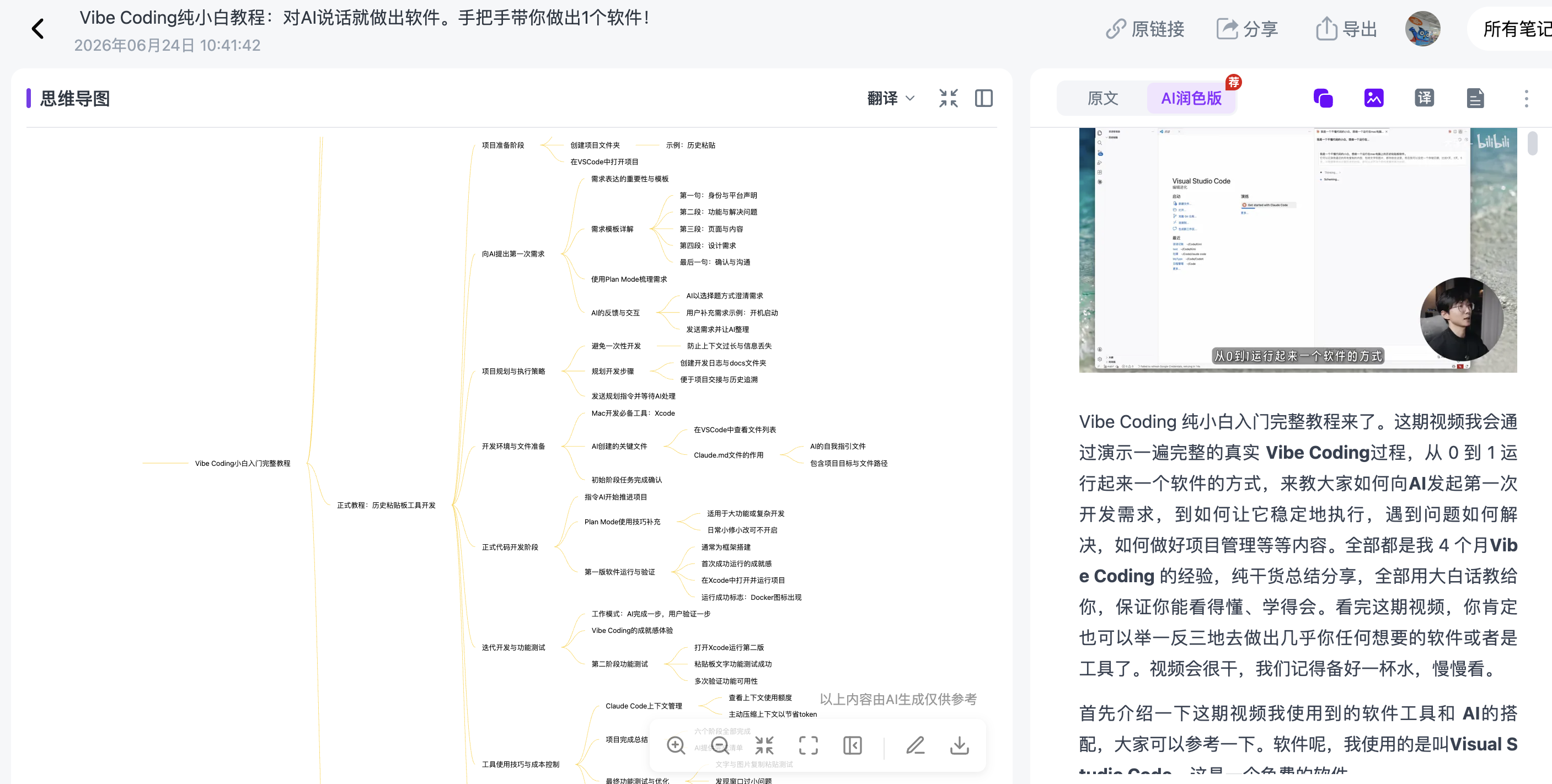Screen dimensions: 1552x784
Task: Click the 思维导图 panel title
Action: coord(74,98)
